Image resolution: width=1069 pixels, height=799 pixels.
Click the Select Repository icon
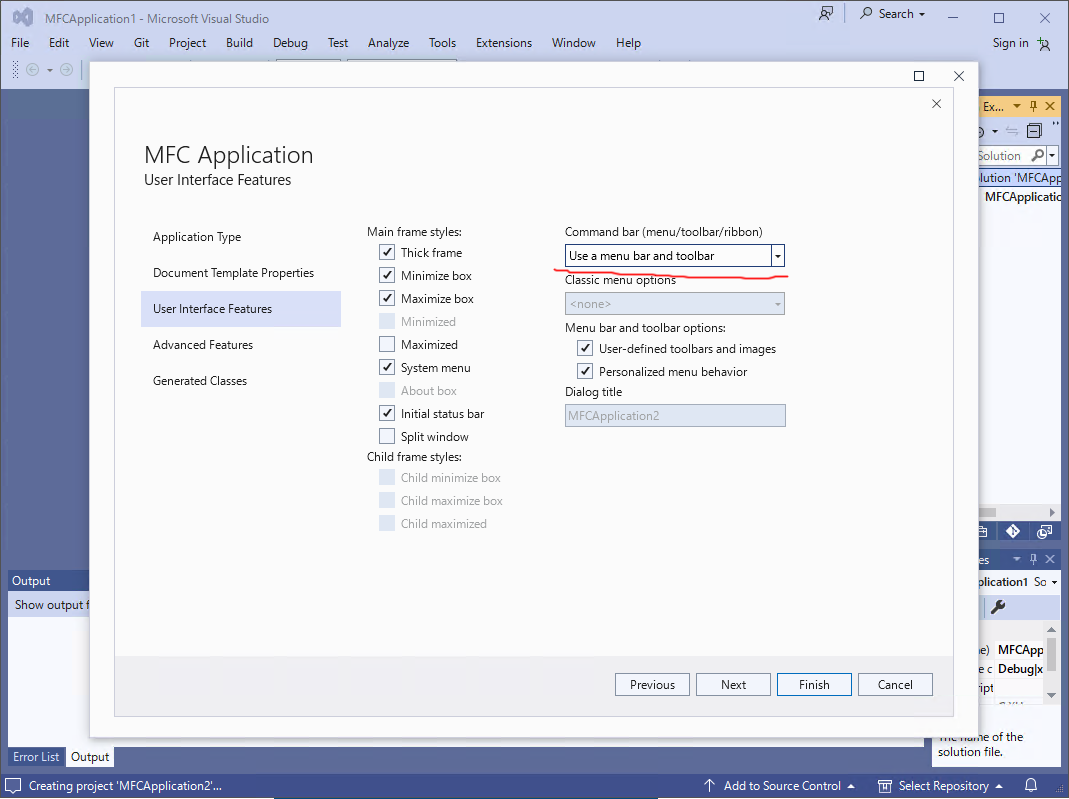click(884, 786)
